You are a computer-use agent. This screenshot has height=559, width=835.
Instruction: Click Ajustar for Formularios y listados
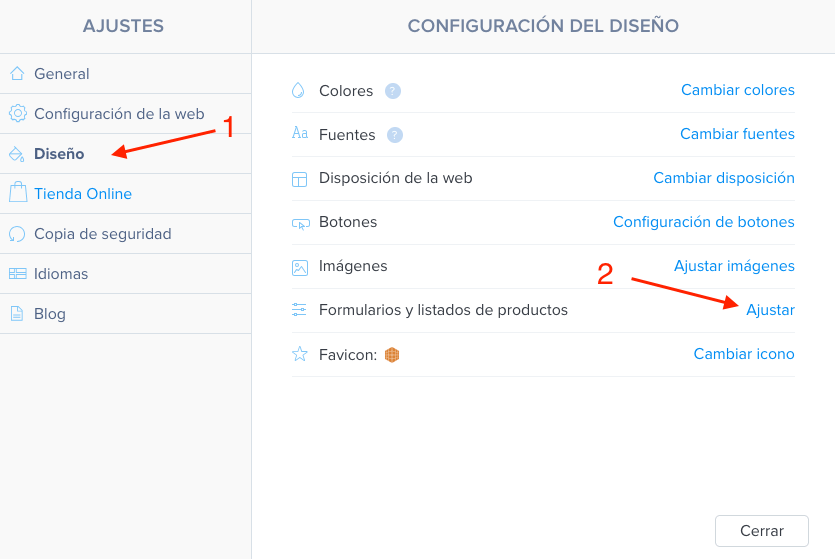click(x=770, y=310)
